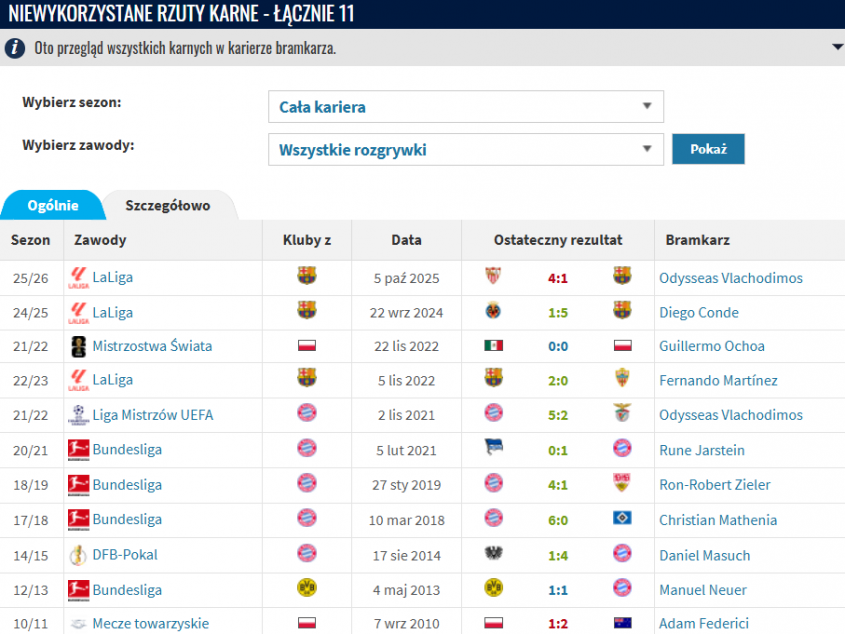Collapse the info panel with the arrow
Viewport: 845px width, 634px height.
tap(836, 48)
